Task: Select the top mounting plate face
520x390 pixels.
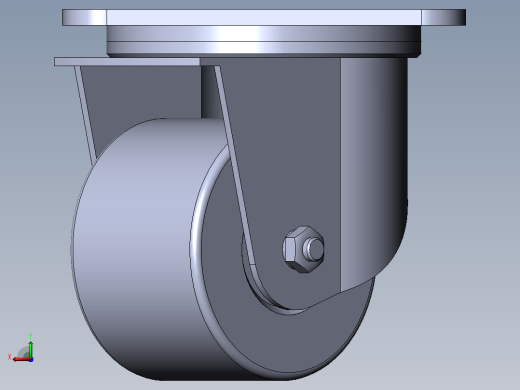Action: pos(264,17)
